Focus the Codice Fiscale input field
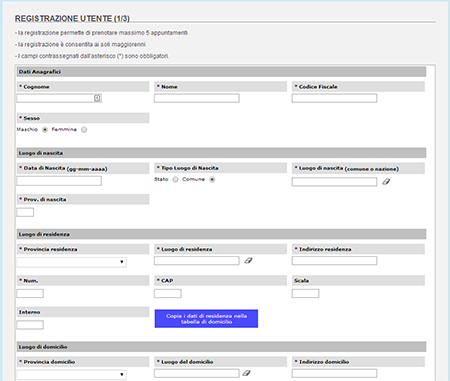Viewport: 450px width, 381px height. (x=334, y=98)
